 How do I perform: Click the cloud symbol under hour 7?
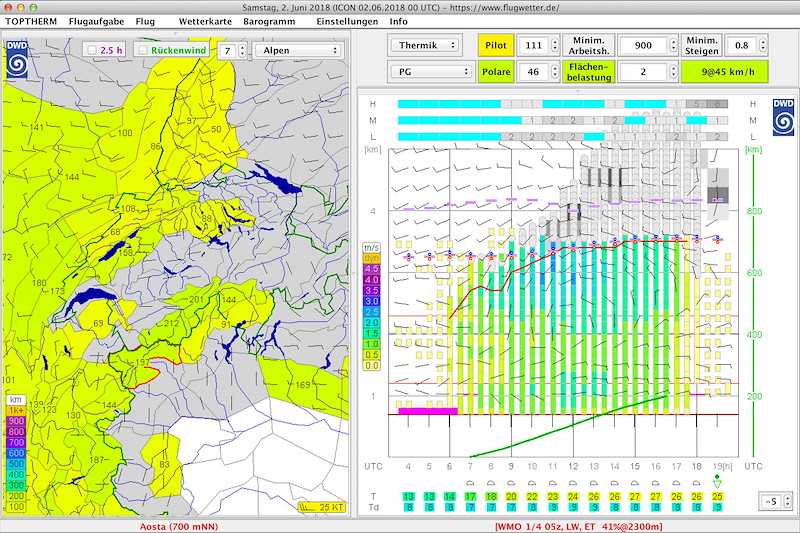point(470,483)
